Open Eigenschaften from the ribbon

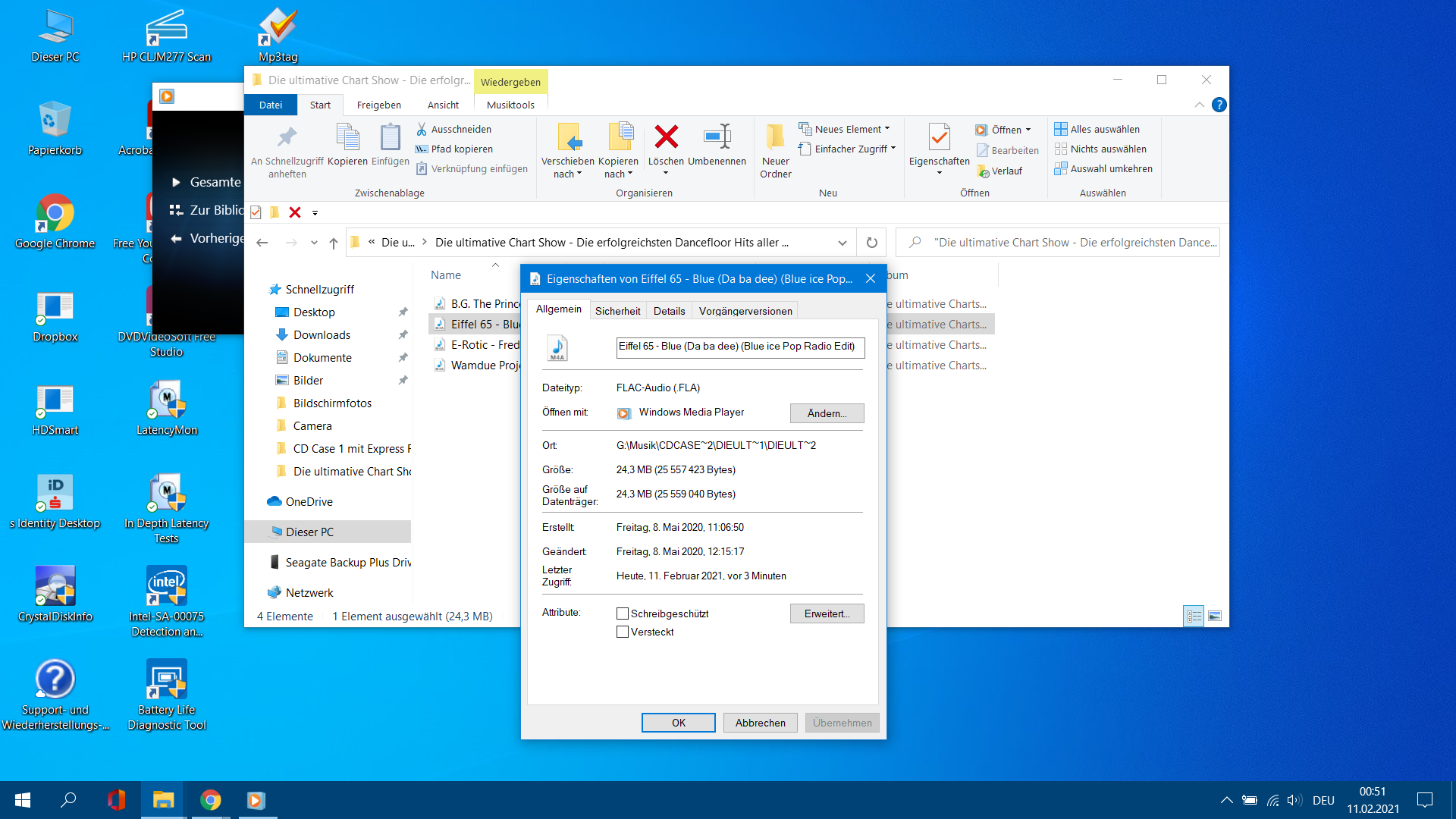click(939, 149)
